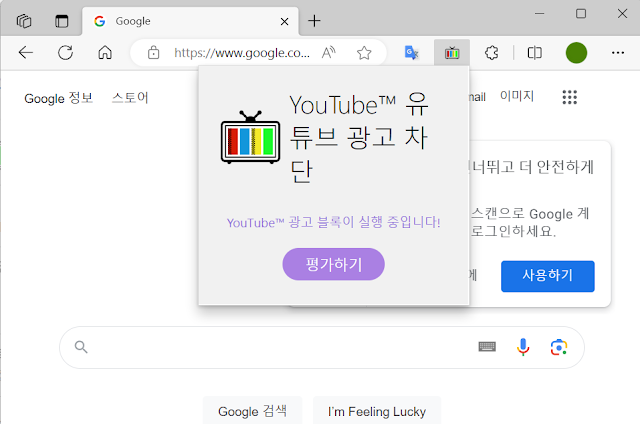
Task: Open the green profile avatar
Action: [x=576, y=53]
